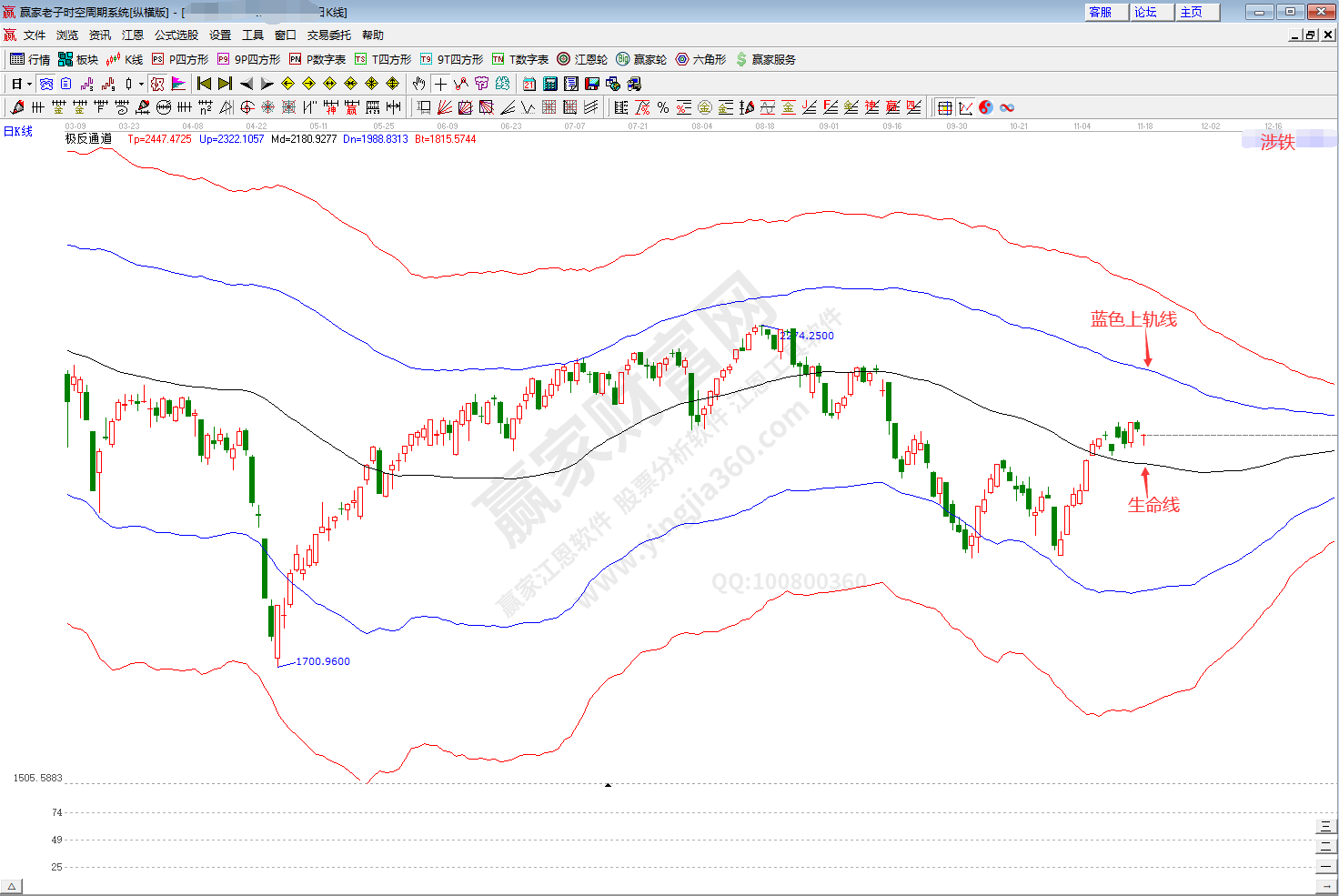This screenshot has height=896, width=1339.
Task: Click the 赢家轮 toolbar icon
Action: coord(641,59)
